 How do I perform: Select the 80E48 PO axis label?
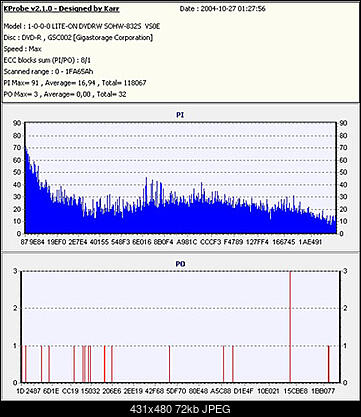click(x=198, y=391)
